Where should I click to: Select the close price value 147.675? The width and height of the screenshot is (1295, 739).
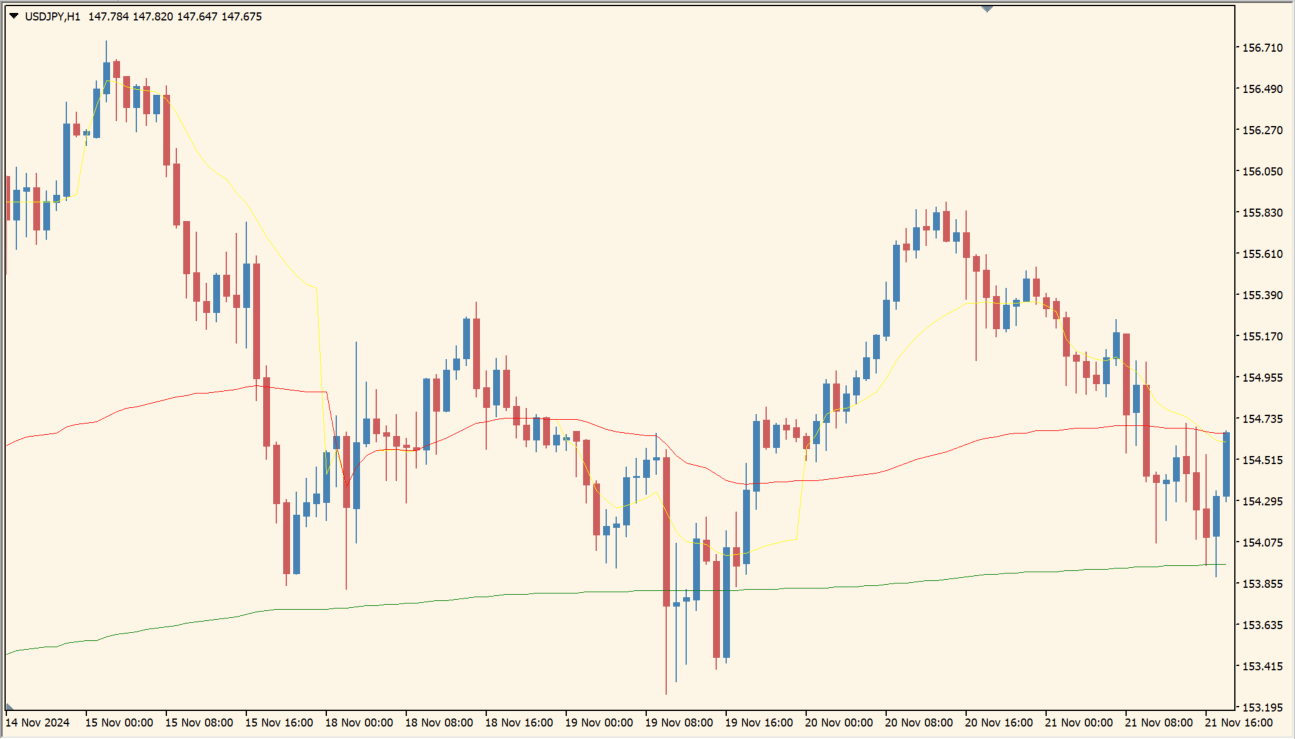pos(242,16)
